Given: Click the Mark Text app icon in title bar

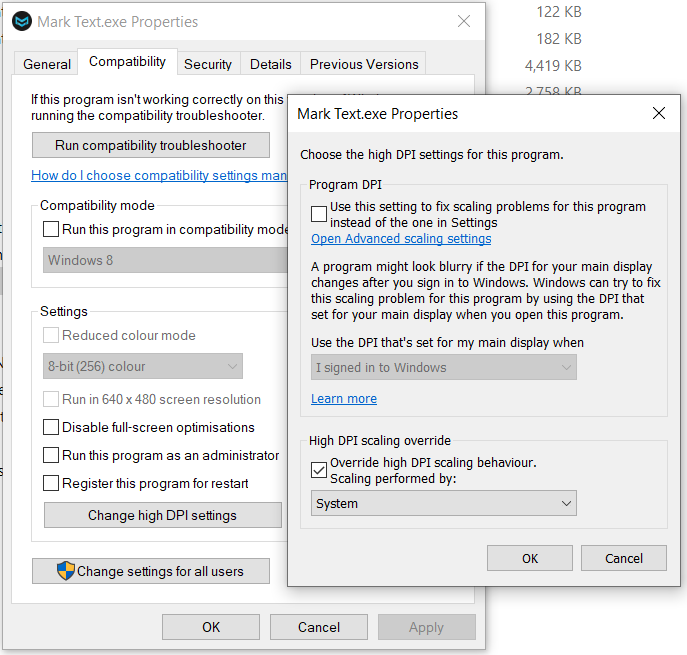Looking at the screenshot, I should click(22, 21).
